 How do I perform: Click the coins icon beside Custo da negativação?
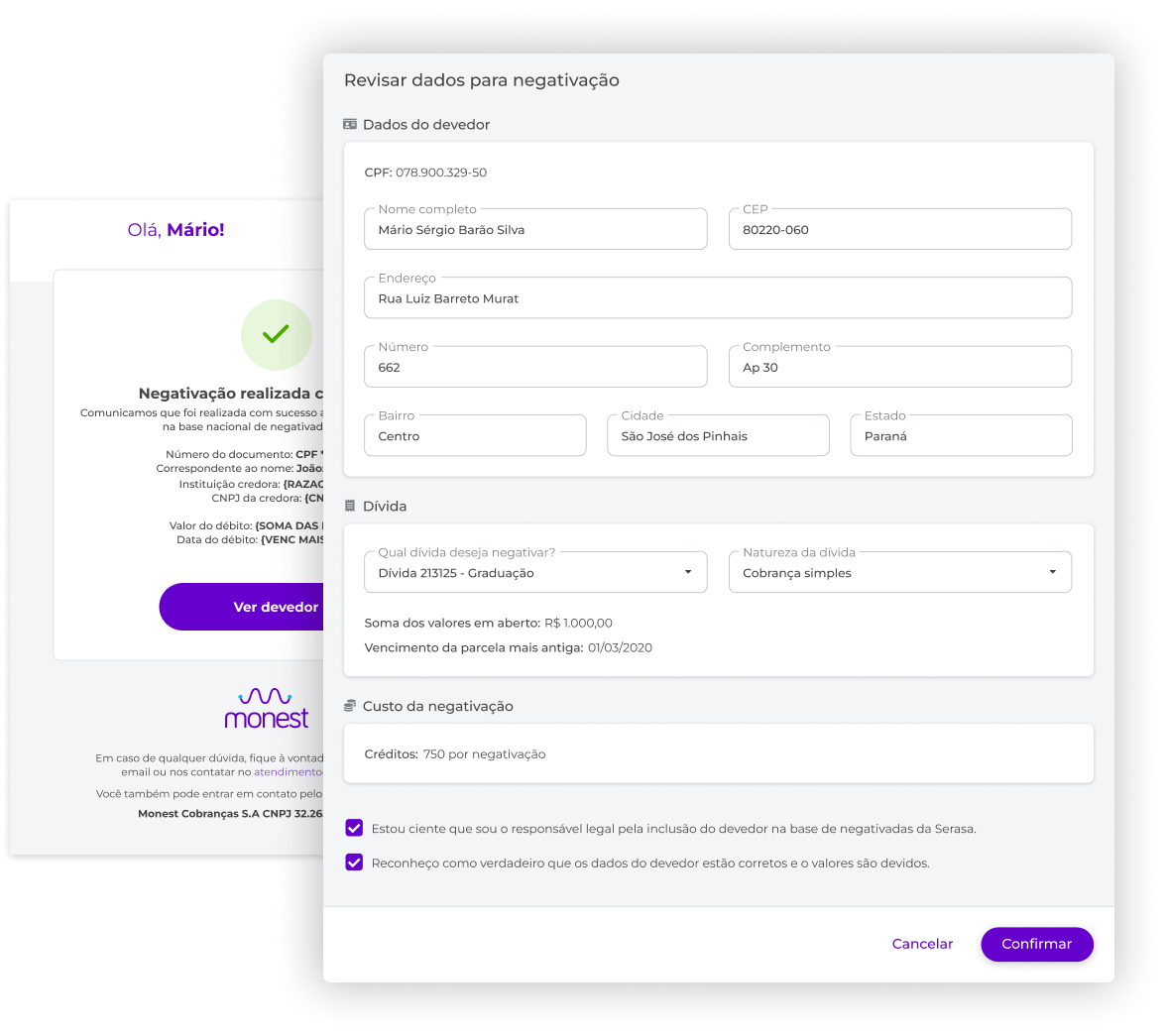coord(349,706)
